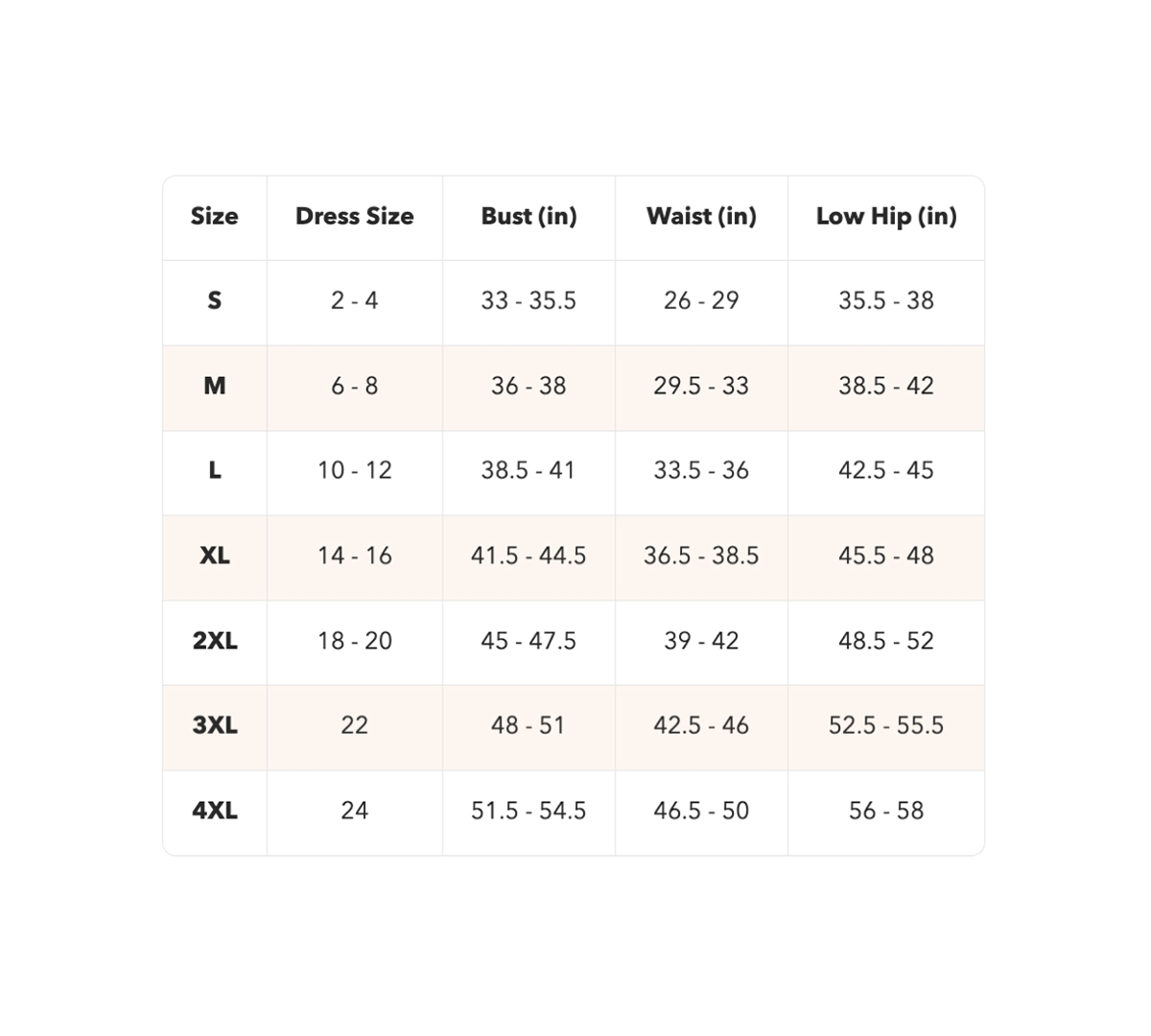The image size is (1151, 1036).
Task: Select the L size row label
Action: coord(215,470)
